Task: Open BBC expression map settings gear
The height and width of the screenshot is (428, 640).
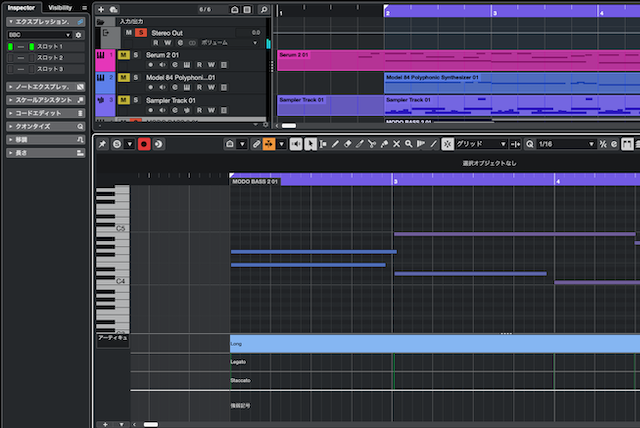Action: point(79,34)
